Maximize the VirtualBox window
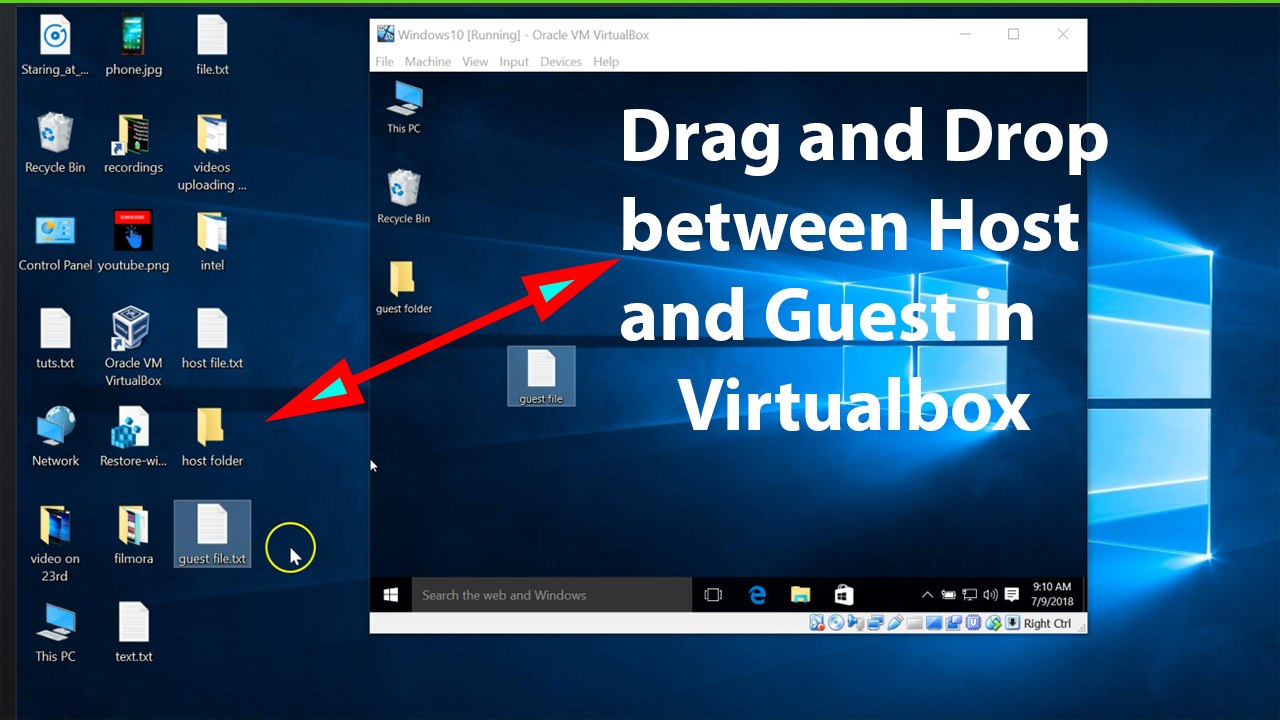The image size is (1280, 720). (1013, 34)
